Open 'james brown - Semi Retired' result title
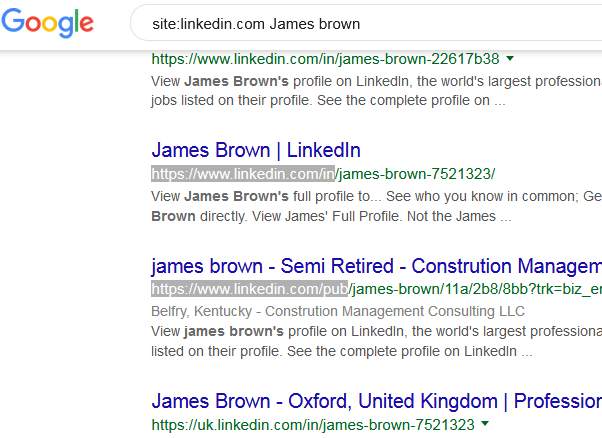602x438 pixels. [x=377, y=266]
